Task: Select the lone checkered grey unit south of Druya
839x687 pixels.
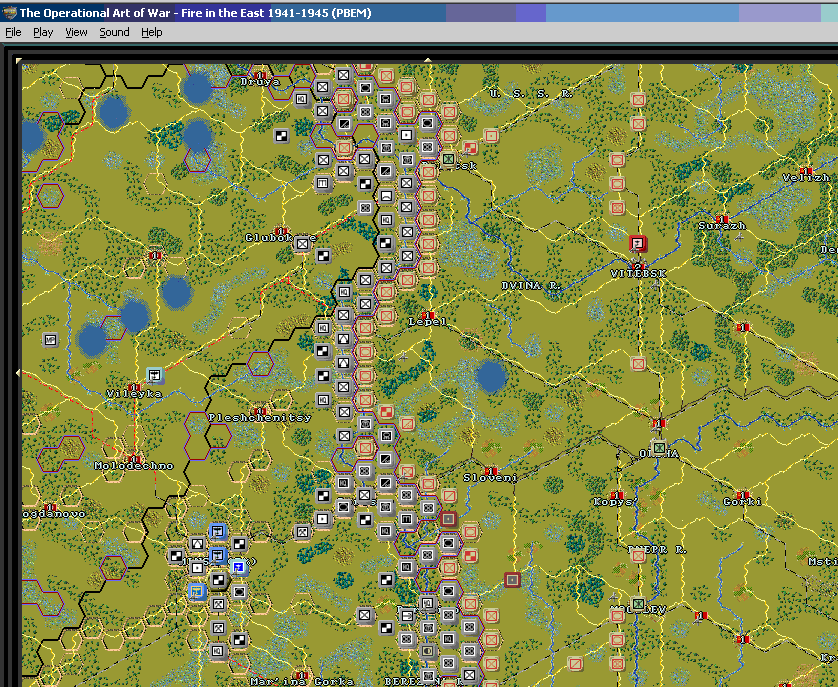Action: (x=281, y=136)
